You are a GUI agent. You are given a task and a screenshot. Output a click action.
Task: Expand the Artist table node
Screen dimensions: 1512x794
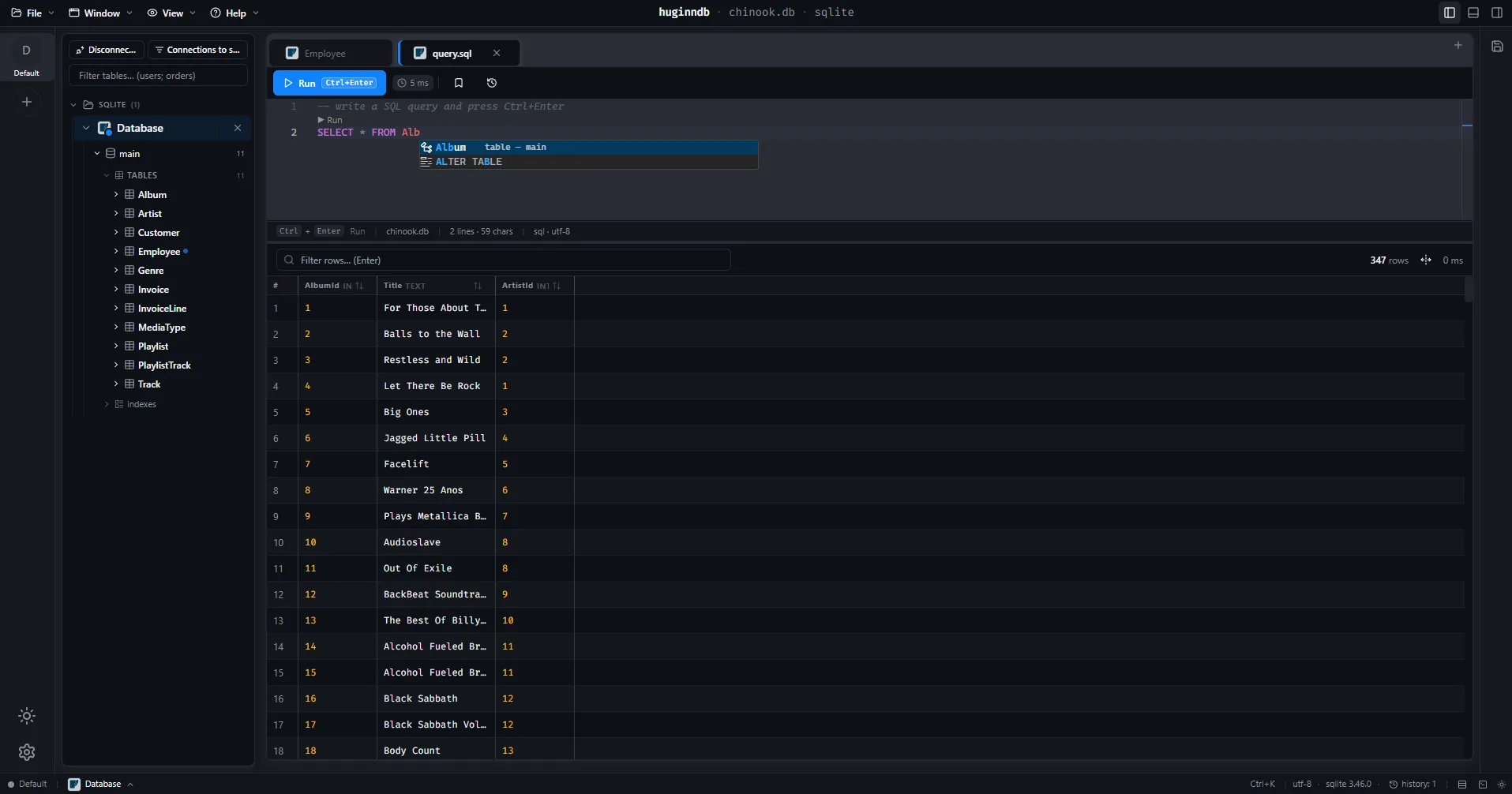[x=116, y=213]
